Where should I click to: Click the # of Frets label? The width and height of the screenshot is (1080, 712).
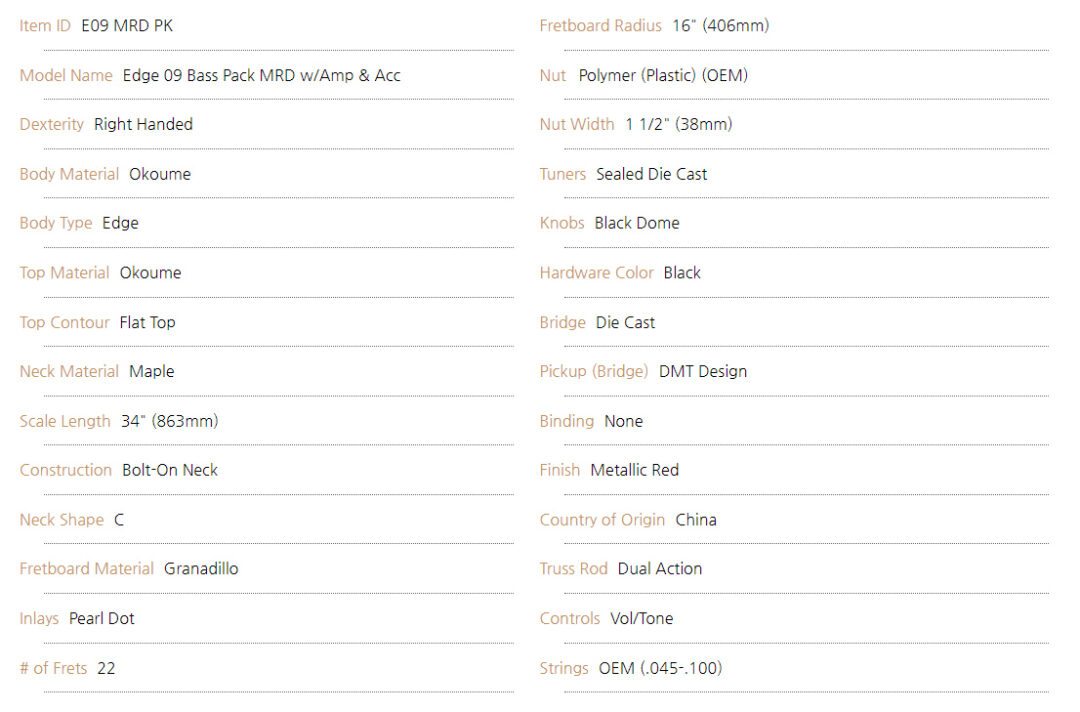(x=53, y=668)
